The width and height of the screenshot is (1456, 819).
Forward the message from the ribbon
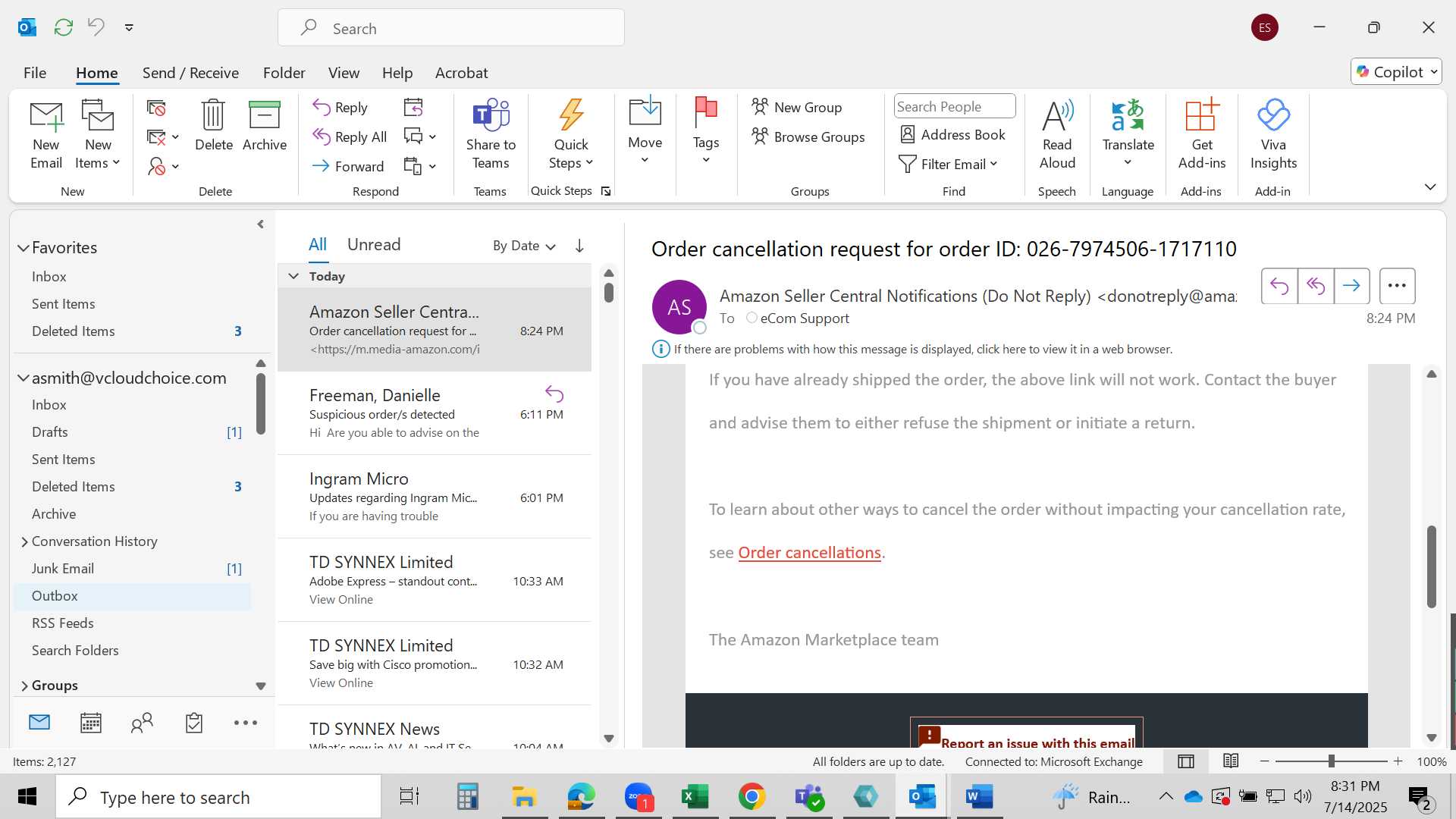(348, 166)
